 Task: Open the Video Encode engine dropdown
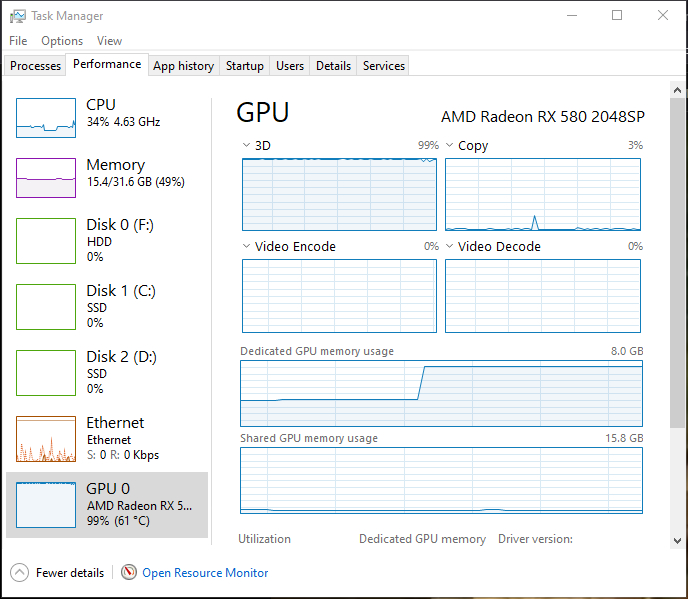[x=247, y=246]
